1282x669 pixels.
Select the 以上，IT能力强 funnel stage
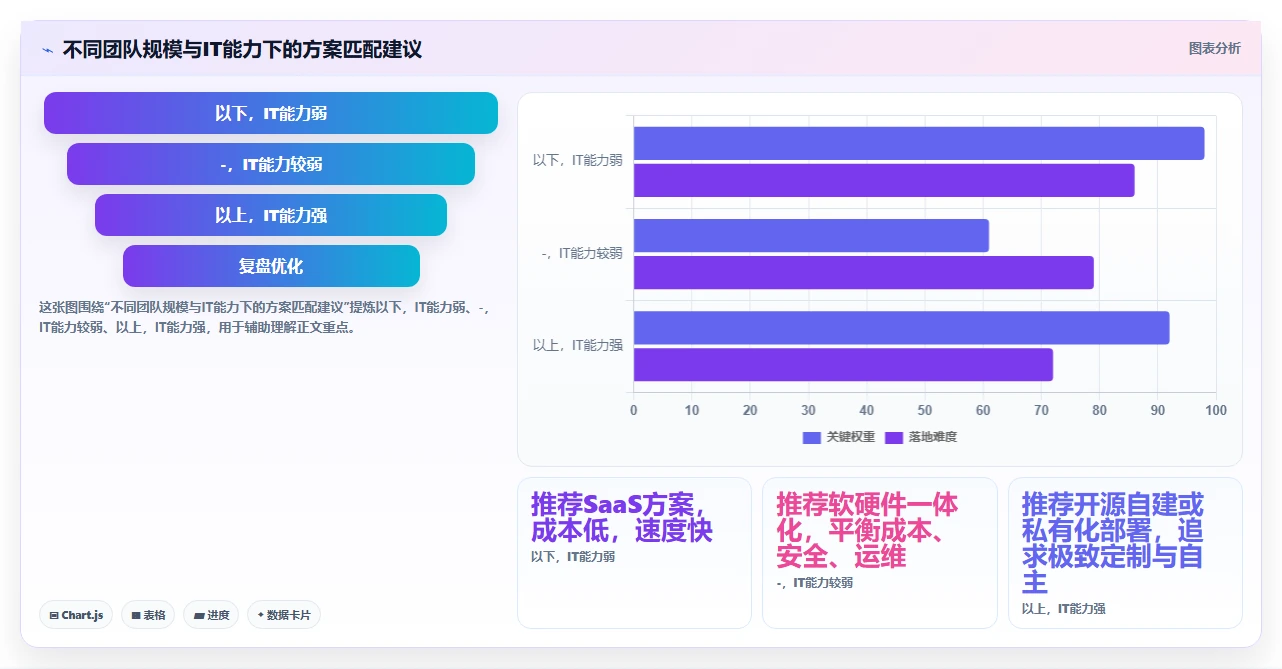pos(271,215)
